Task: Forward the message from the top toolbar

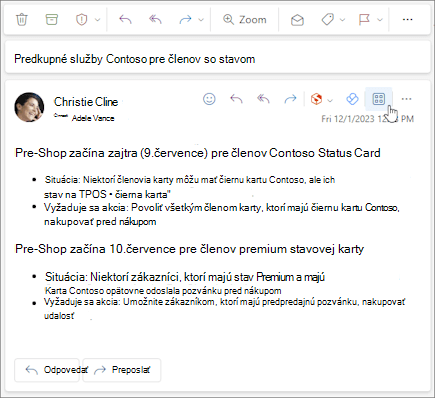Action: pyautogui.click(x=185, y=20)
